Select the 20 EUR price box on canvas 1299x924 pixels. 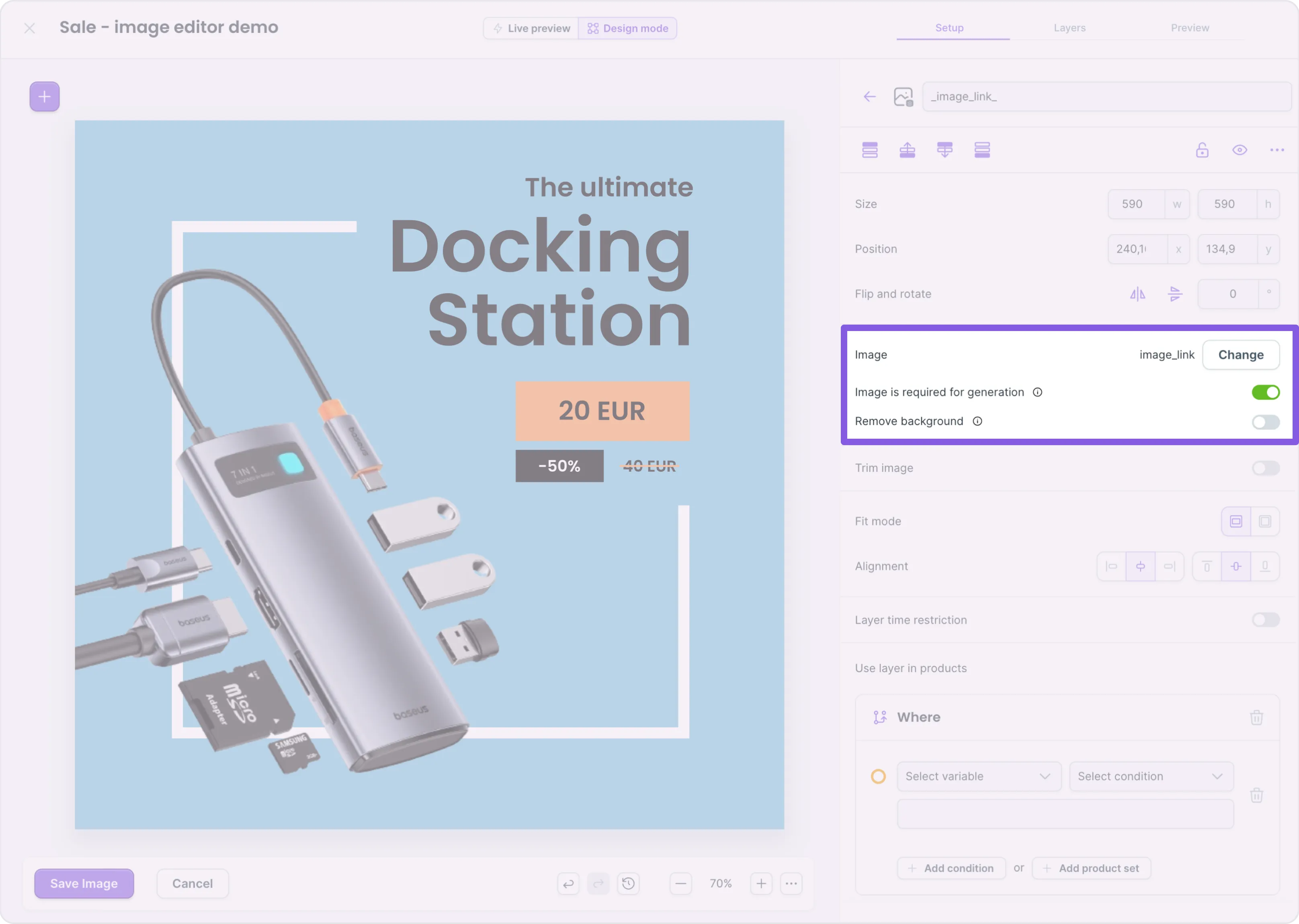point(602,411)
